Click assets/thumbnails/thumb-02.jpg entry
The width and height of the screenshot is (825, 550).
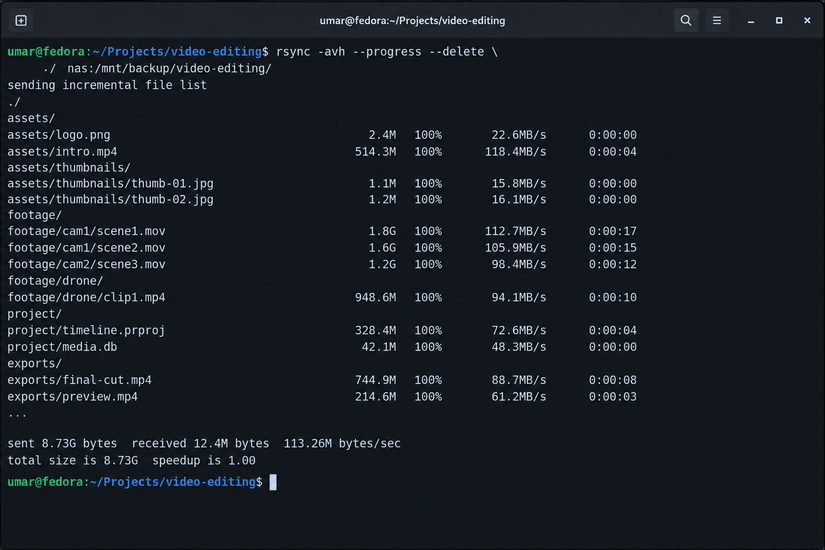click(x=110, y=199)
